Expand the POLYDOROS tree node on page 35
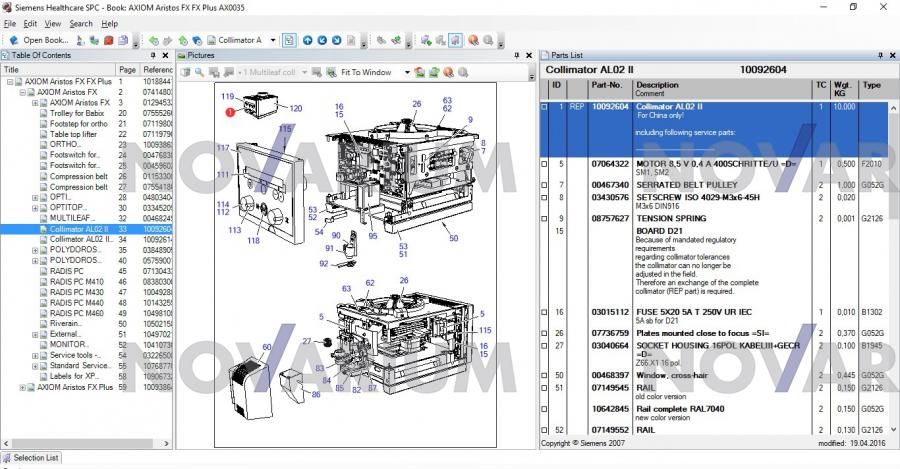Viewport: 900px width, 469px height. [x=35, y=250]
